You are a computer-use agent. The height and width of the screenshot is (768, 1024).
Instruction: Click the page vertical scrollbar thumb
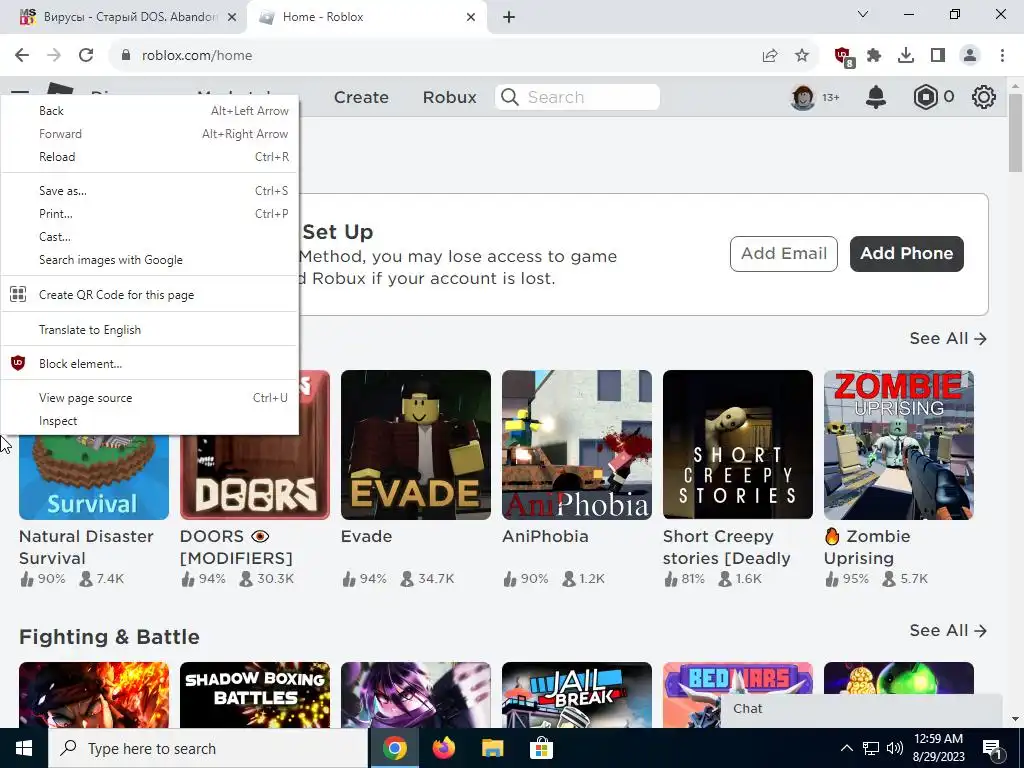pyautogui.click(x=1016, y=133)
